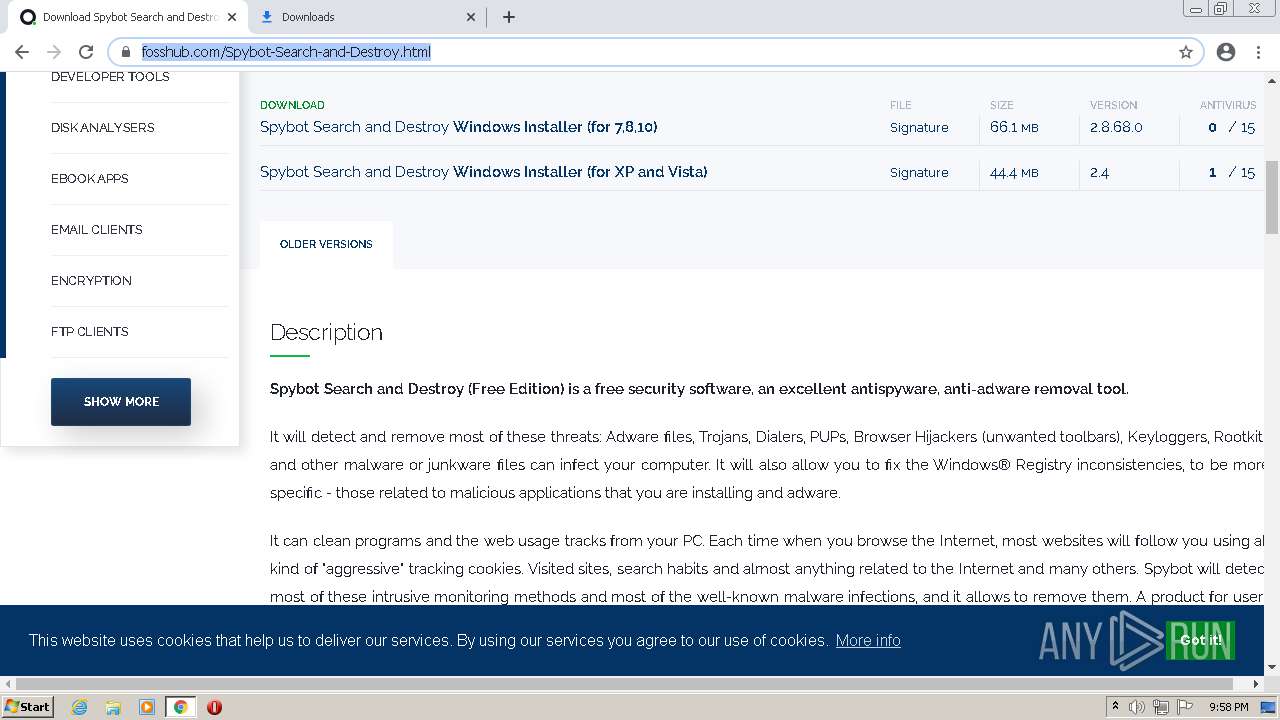
Task: Open Signature for the 7,8,10 installer
Action: click(x=919, y=127)
